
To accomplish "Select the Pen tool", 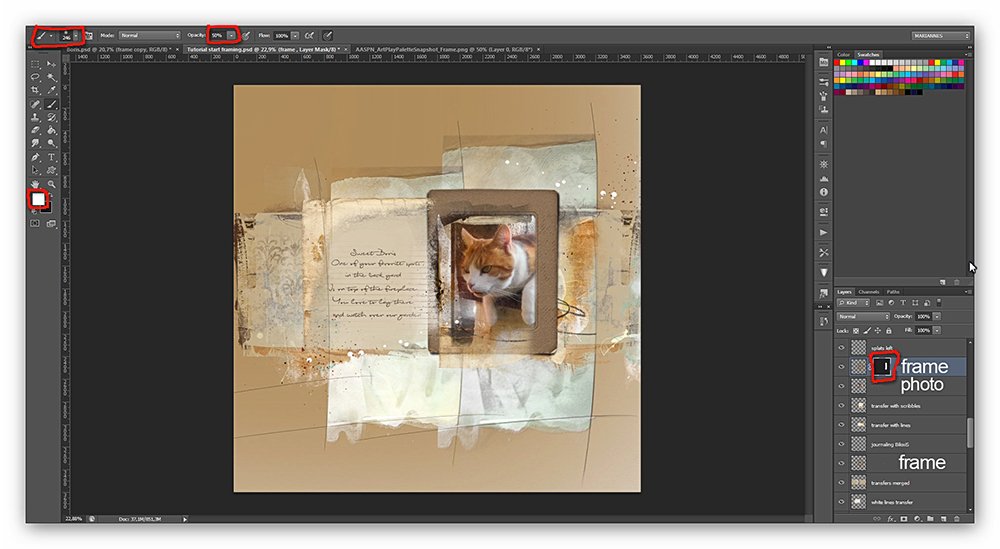I will pyautogui.click(x=35, y=157).
